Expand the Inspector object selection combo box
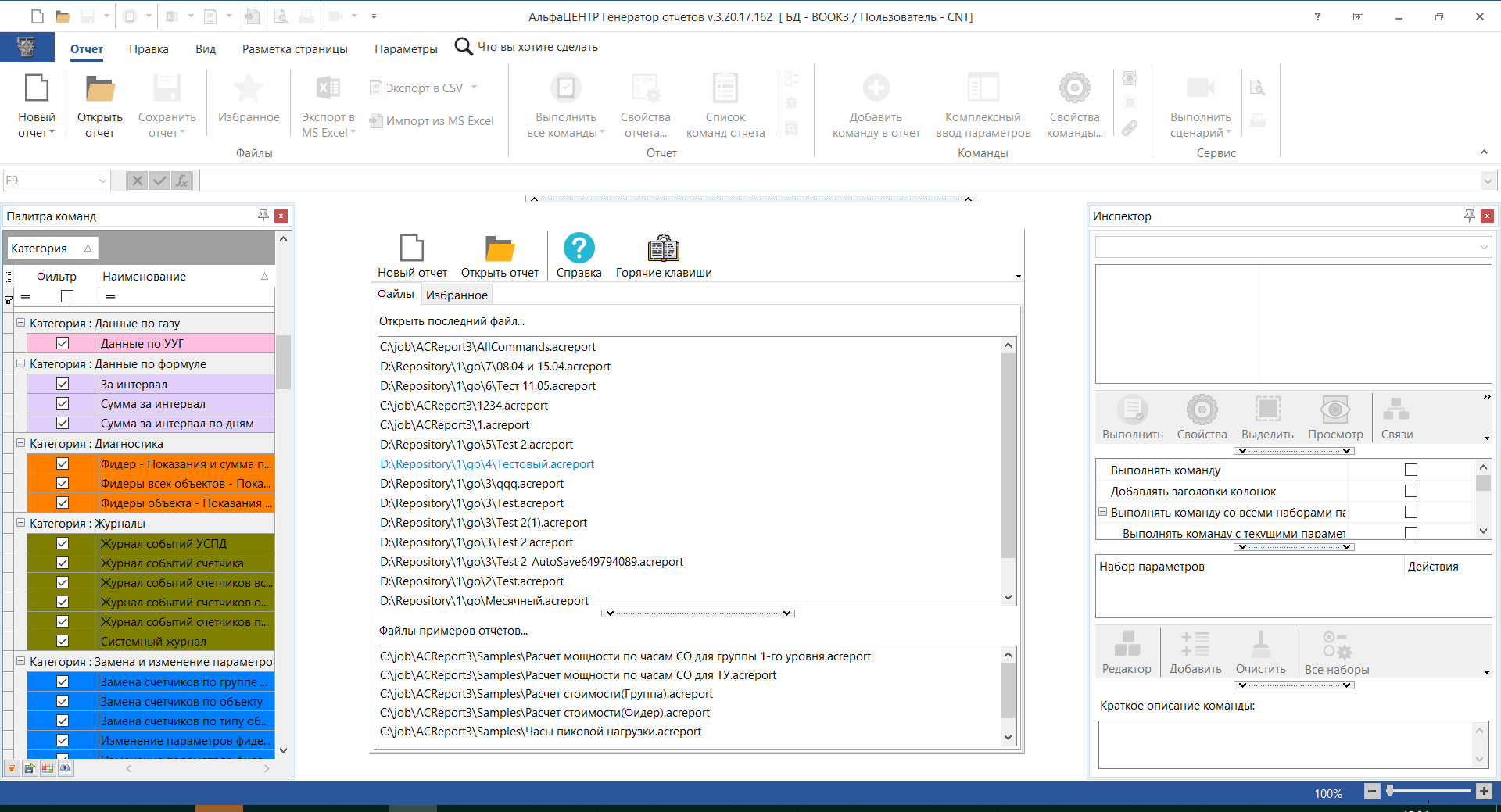 [x=1483, y=248]
